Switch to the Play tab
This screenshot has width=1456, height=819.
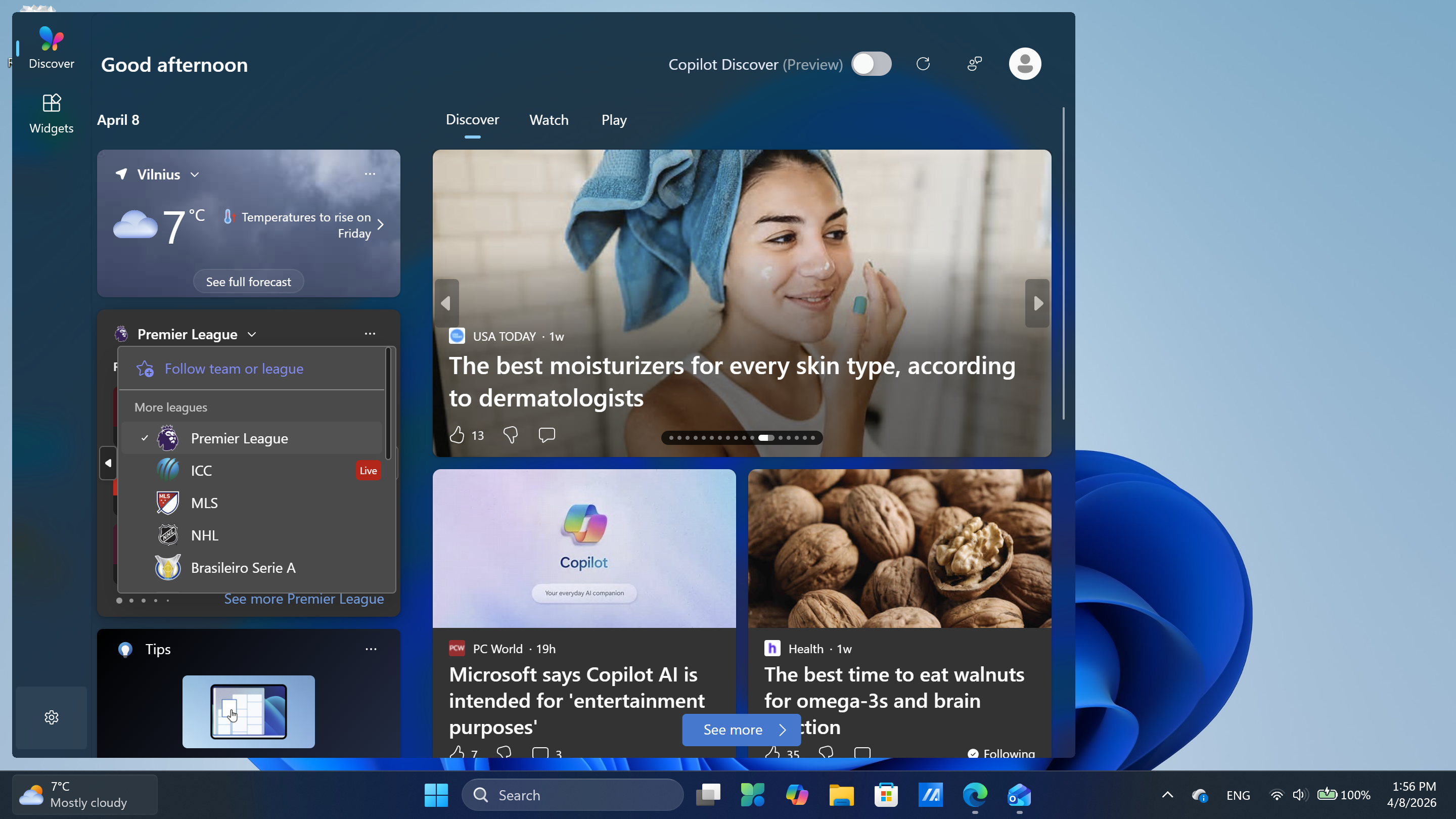pos(614,120)
